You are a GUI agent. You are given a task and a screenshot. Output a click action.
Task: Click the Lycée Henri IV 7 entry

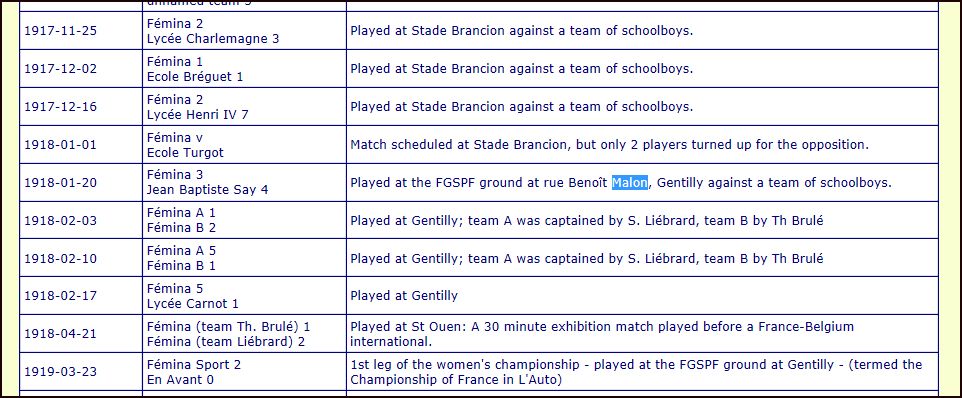point(198,115)
